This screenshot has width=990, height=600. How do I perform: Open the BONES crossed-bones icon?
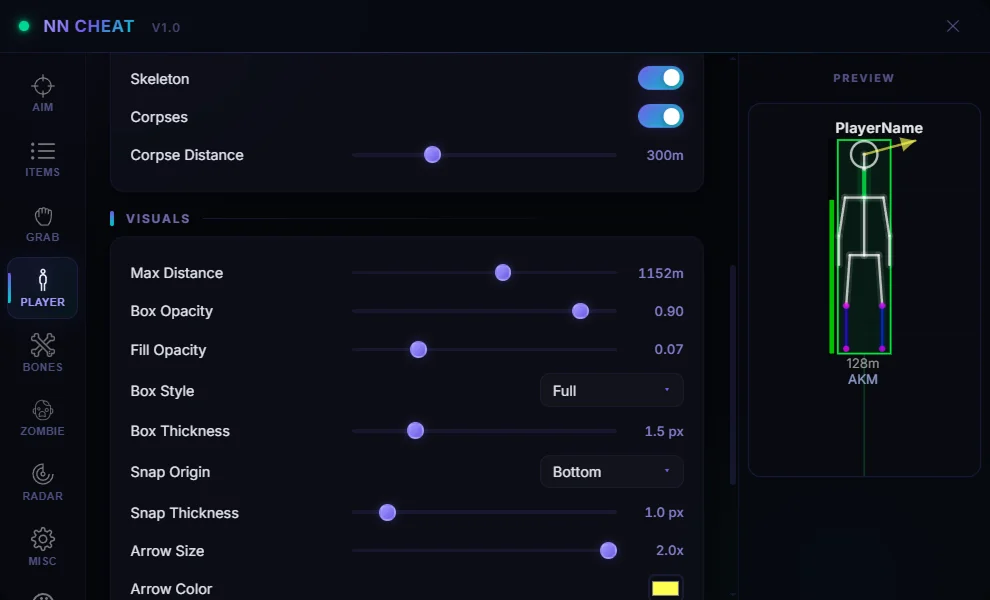(x=42, y=345)
